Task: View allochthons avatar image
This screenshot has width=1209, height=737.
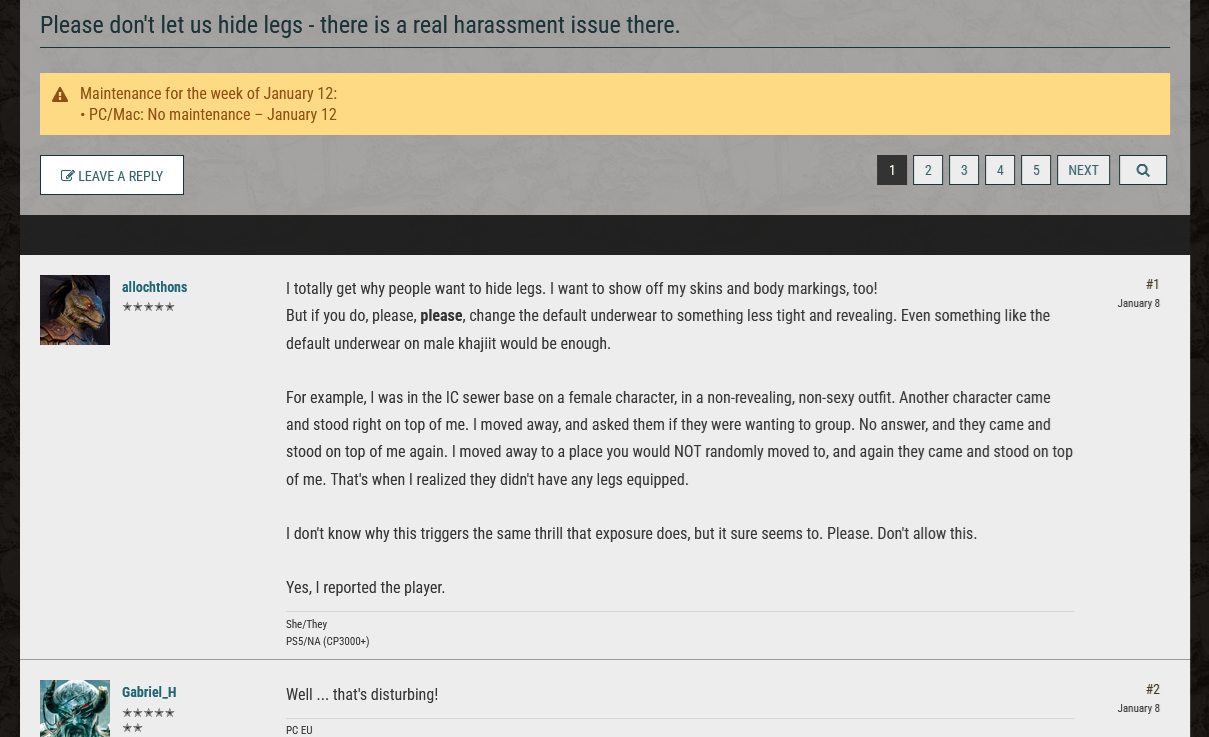Action: (75, 310)
